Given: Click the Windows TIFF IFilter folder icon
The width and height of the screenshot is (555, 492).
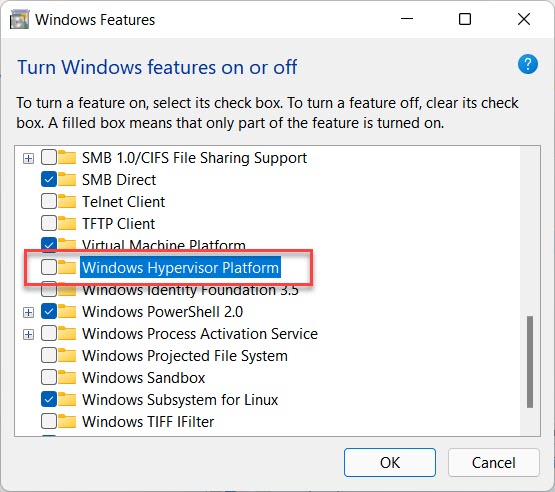Looking at the screenshot, I should pyautogui.click(x=67, y=421).
